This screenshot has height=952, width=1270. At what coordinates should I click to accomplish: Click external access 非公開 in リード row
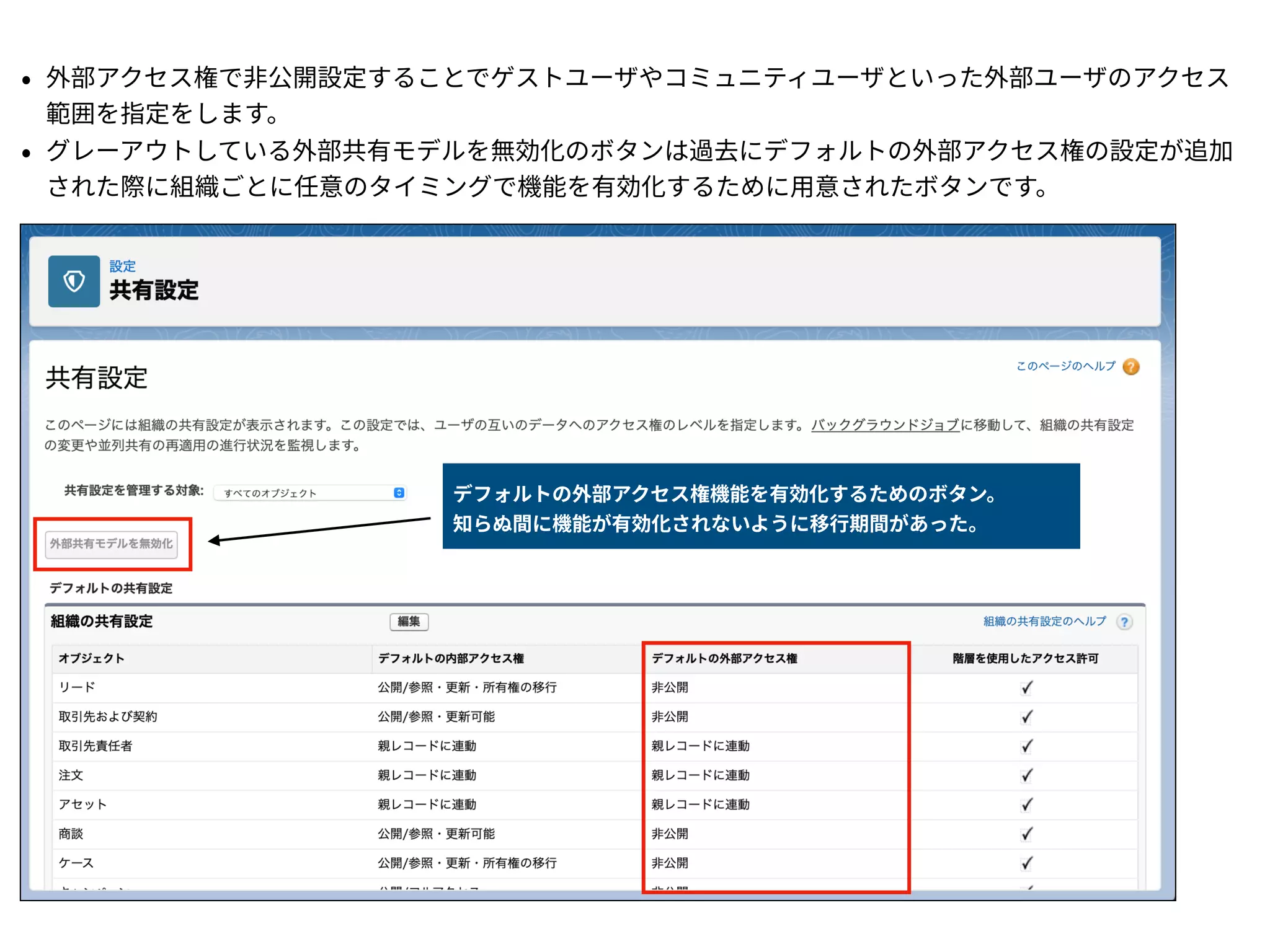(x=670, y=687)
